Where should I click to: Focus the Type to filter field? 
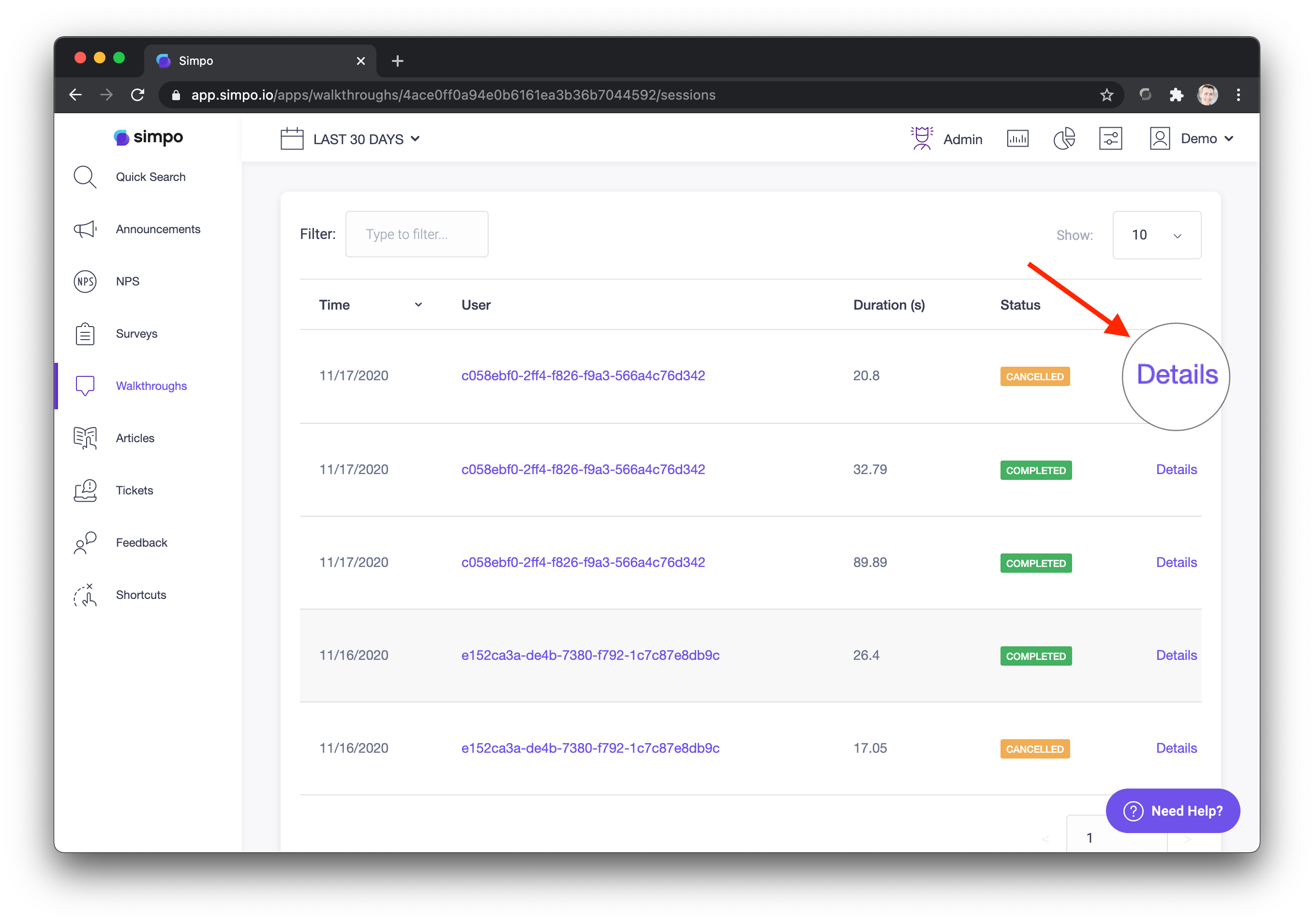tap(417, 234)
